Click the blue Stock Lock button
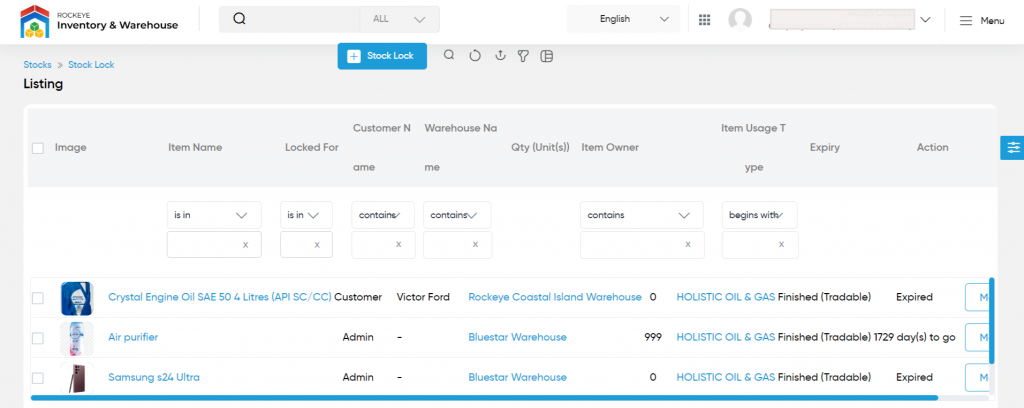The height and width of the screenshot is (408, 1024). (x=382, y=56)
